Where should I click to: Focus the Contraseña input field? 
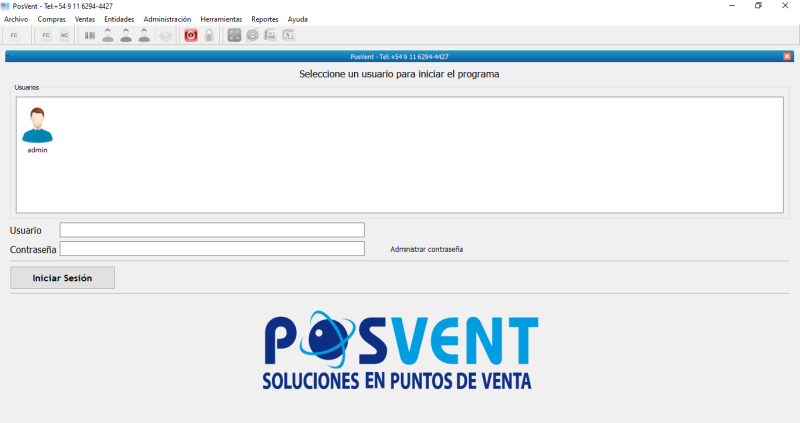[212, 248]
